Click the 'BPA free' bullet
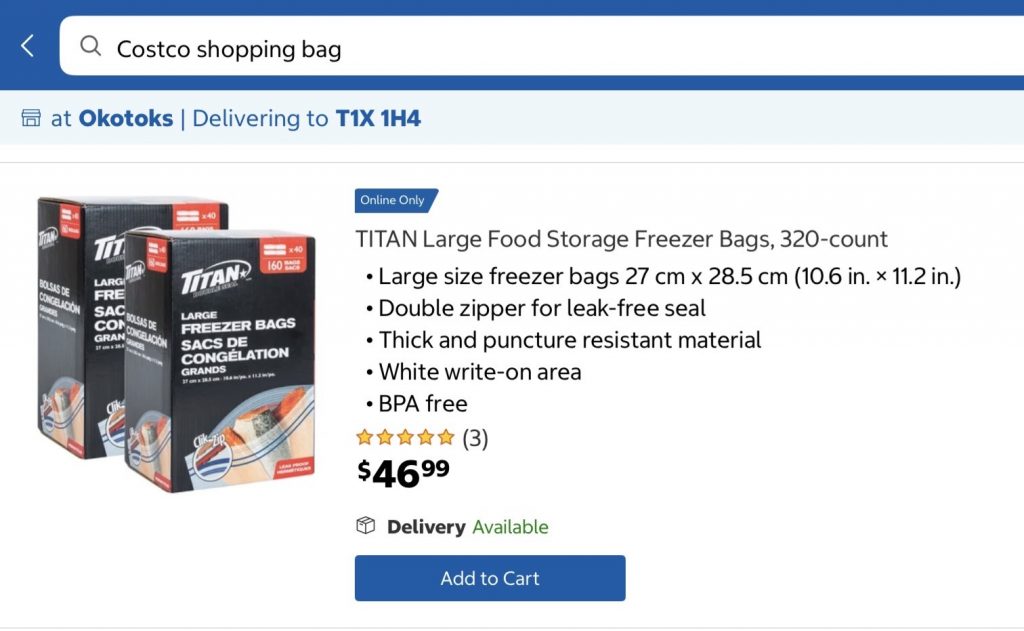 click(422, 404)
